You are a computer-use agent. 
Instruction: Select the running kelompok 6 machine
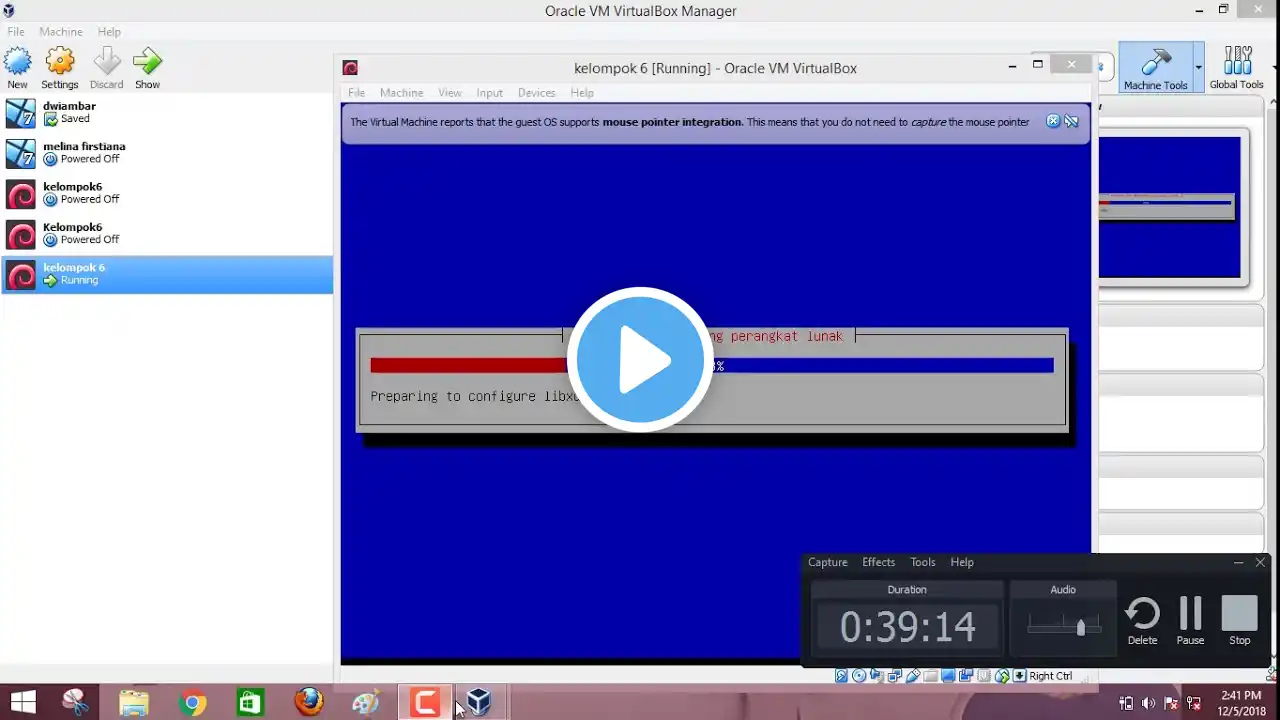coord(166,274)
